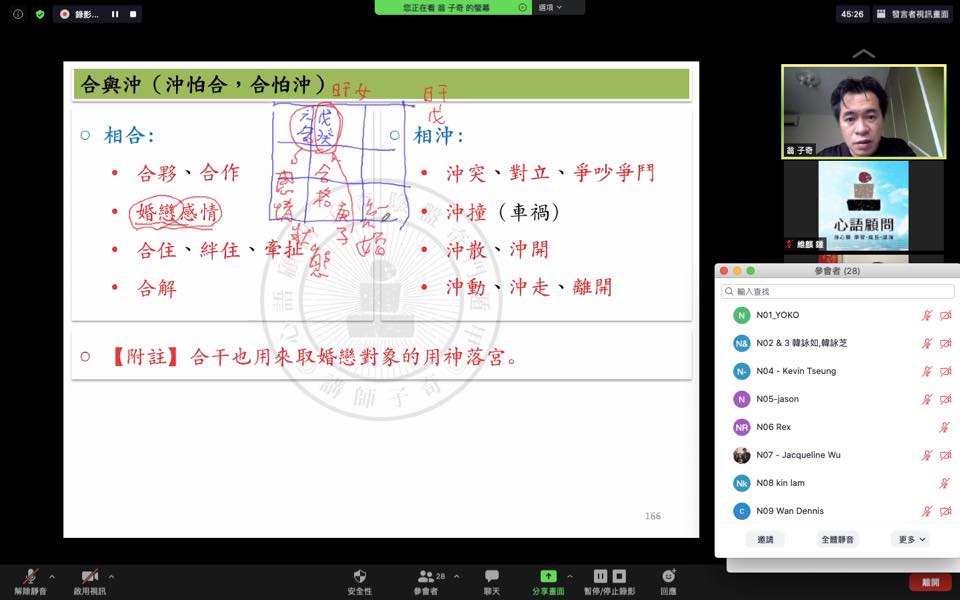The image size is (960, 600).
Task: Stop recording with the toolbar stop icon
Action: (619, 576)
